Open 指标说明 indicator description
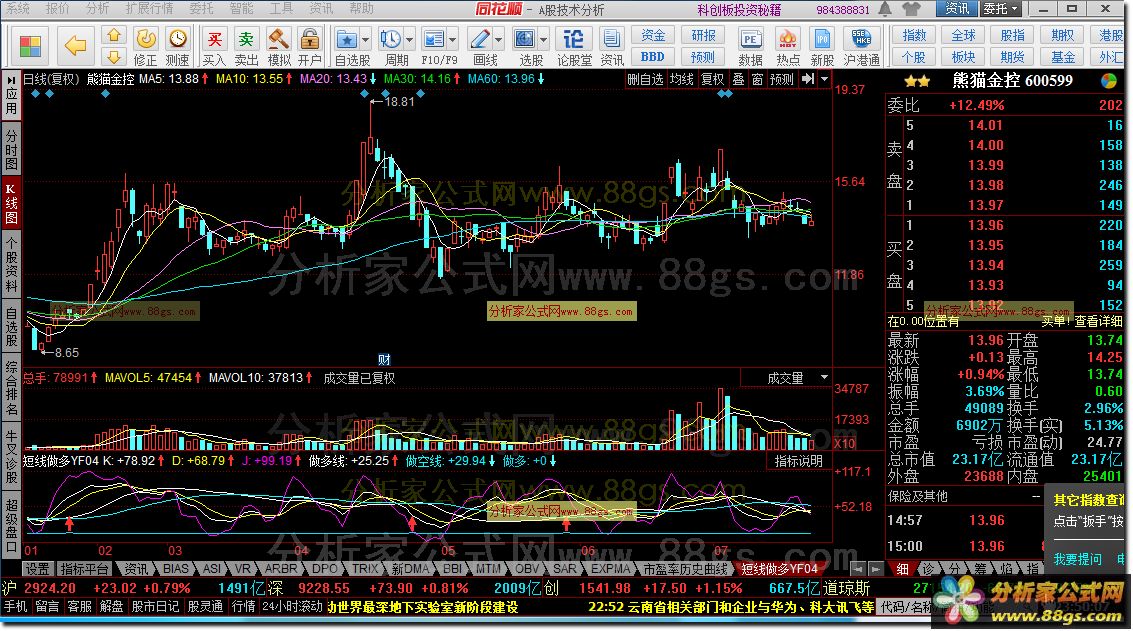Image resolution: width=1133 pixels, height=631 pixels. click(x=798, y=460)
